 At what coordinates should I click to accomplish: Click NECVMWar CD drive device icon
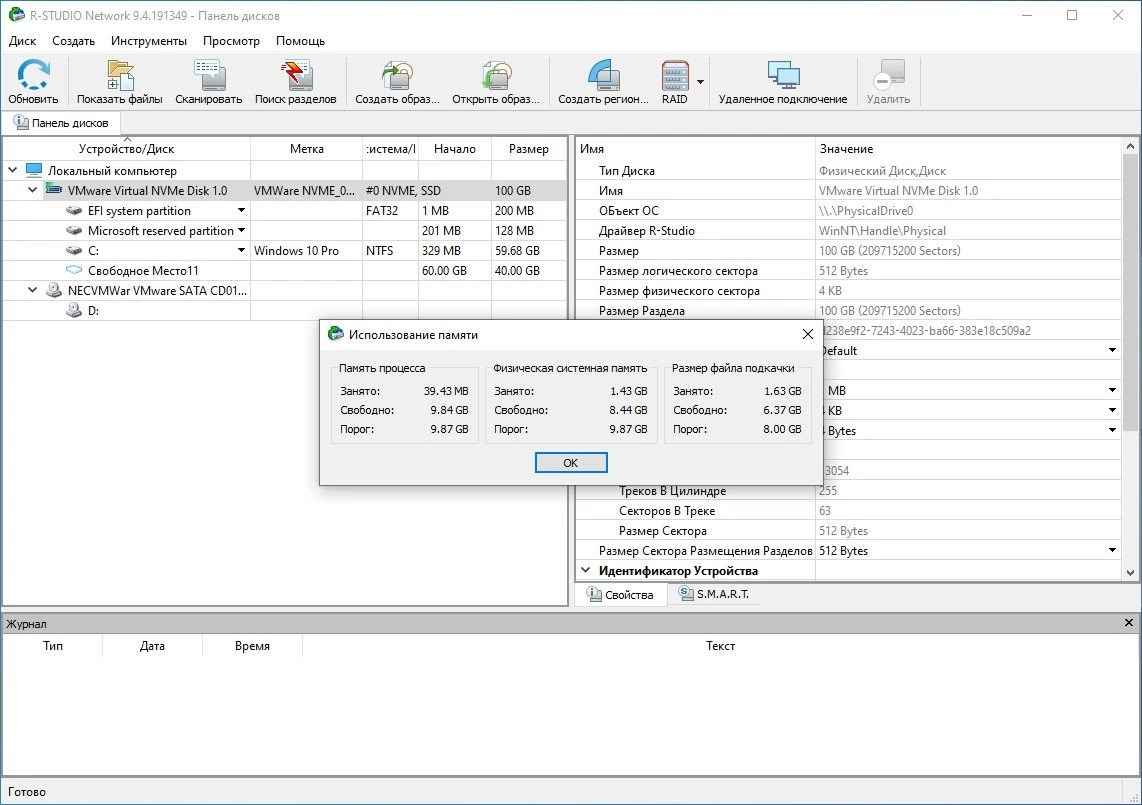pos(54,290)
